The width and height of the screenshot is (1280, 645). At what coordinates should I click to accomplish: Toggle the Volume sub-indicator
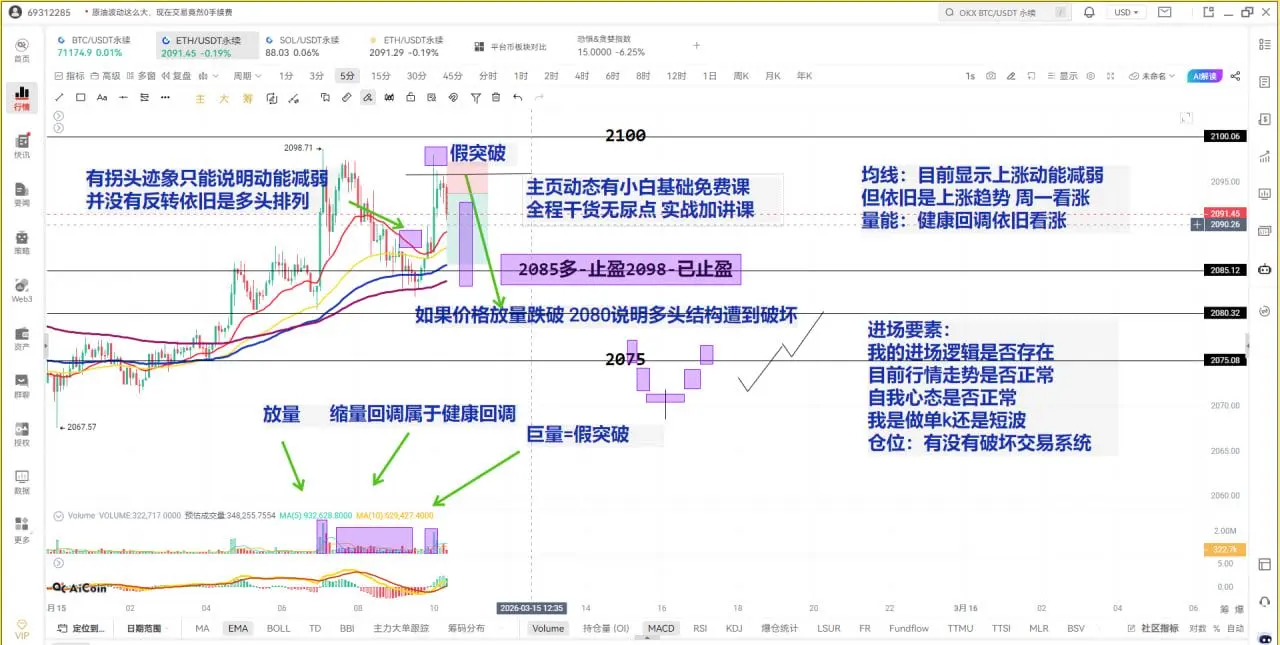548,628
